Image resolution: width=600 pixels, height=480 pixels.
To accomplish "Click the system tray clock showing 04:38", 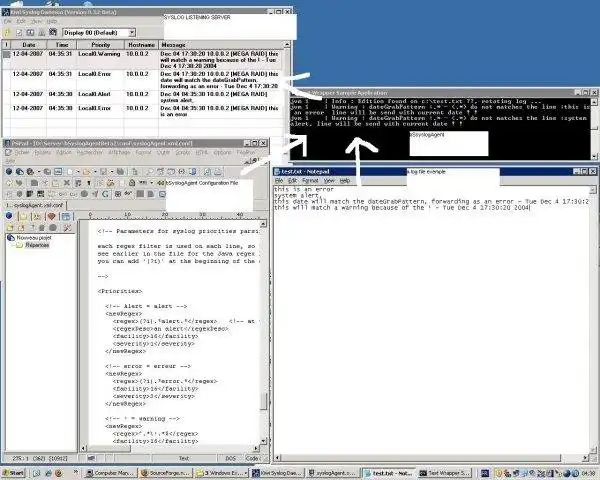I will point(589,473).
